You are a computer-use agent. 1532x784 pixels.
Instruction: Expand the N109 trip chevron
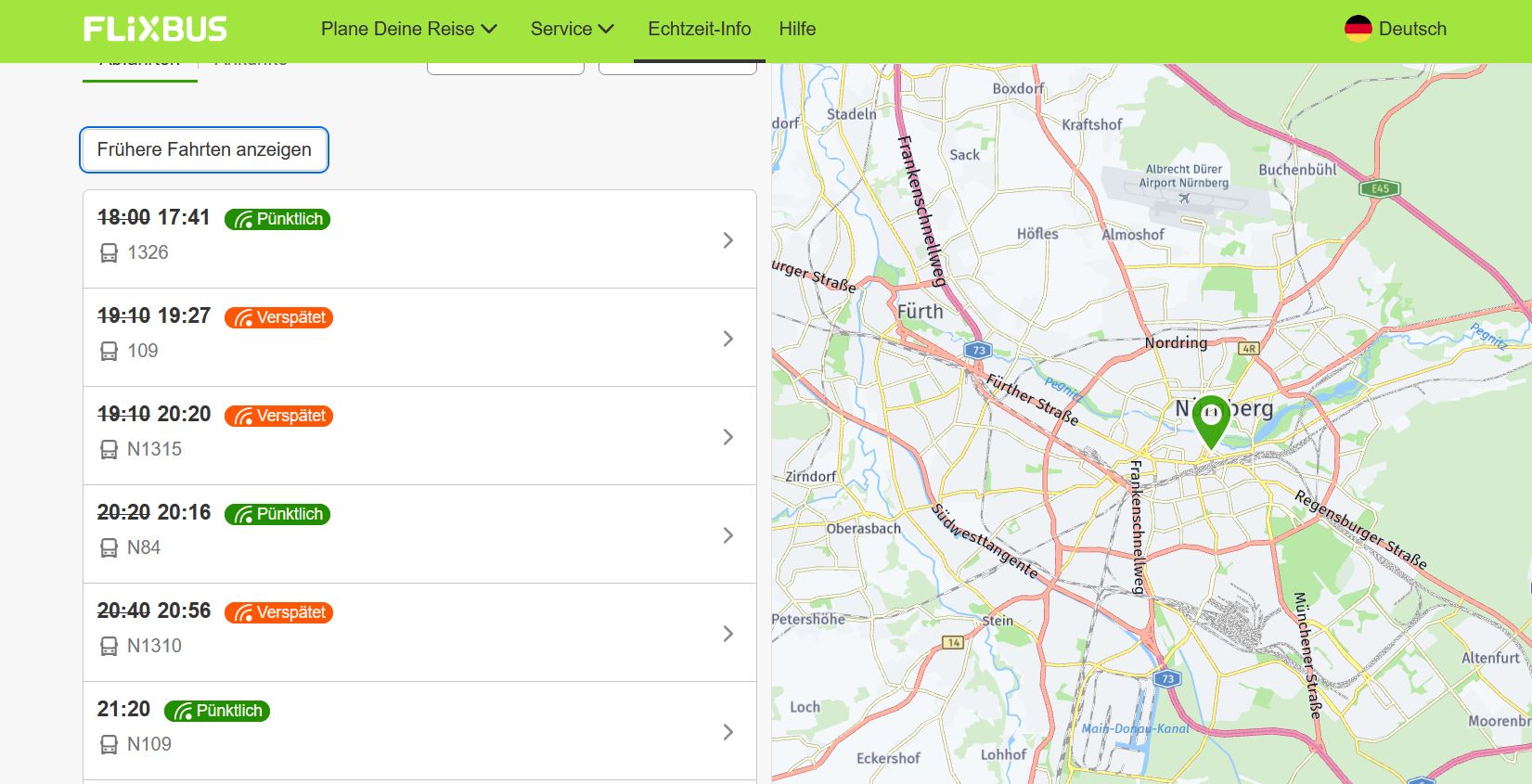pos(728,732)
